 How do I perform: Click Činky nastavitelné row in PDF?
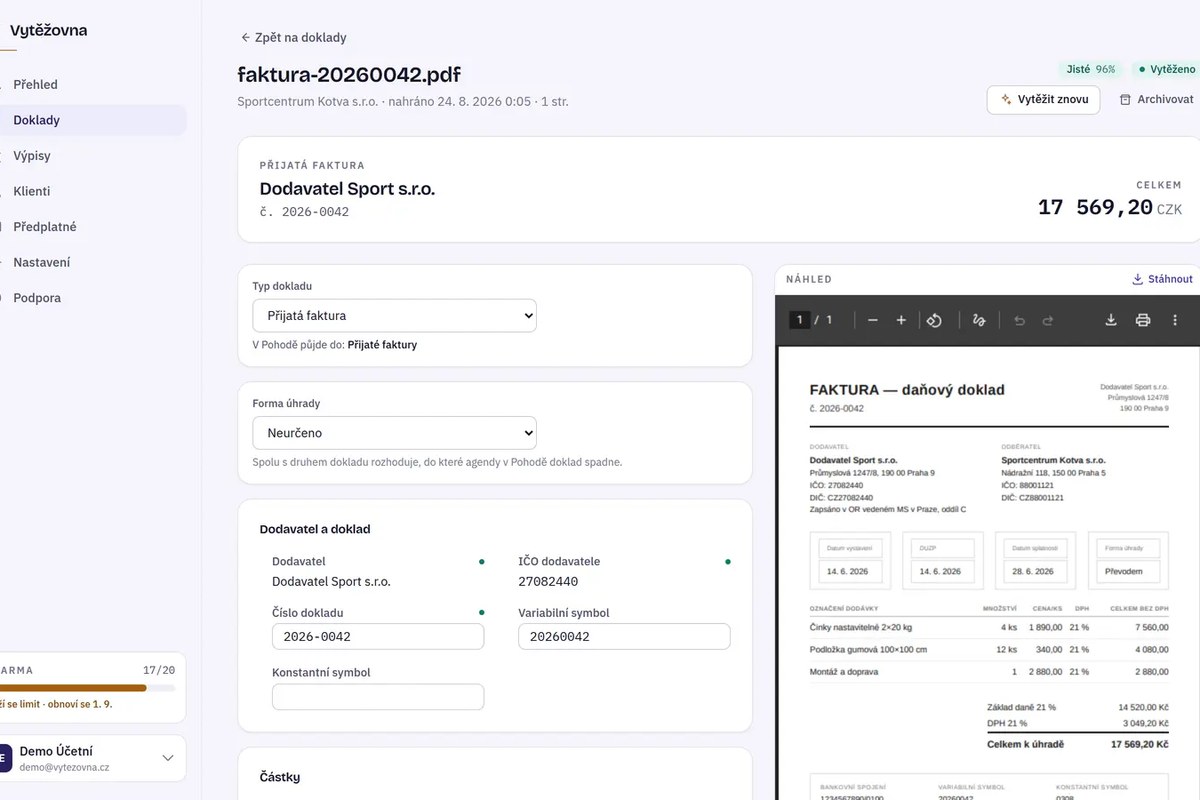tap(988, 627)
